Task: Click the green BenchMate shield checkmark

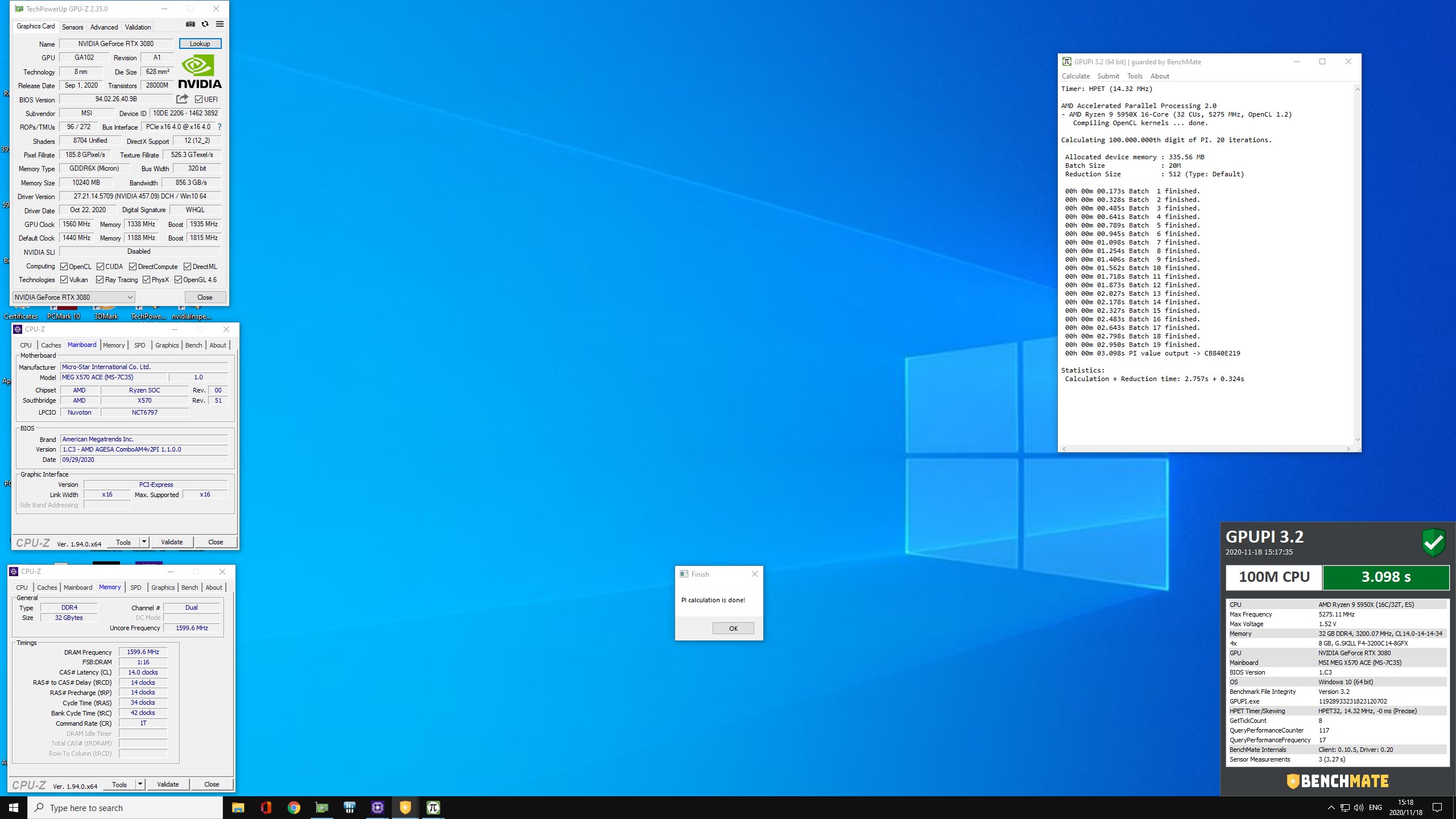Action: click(x=1433, y=542)
